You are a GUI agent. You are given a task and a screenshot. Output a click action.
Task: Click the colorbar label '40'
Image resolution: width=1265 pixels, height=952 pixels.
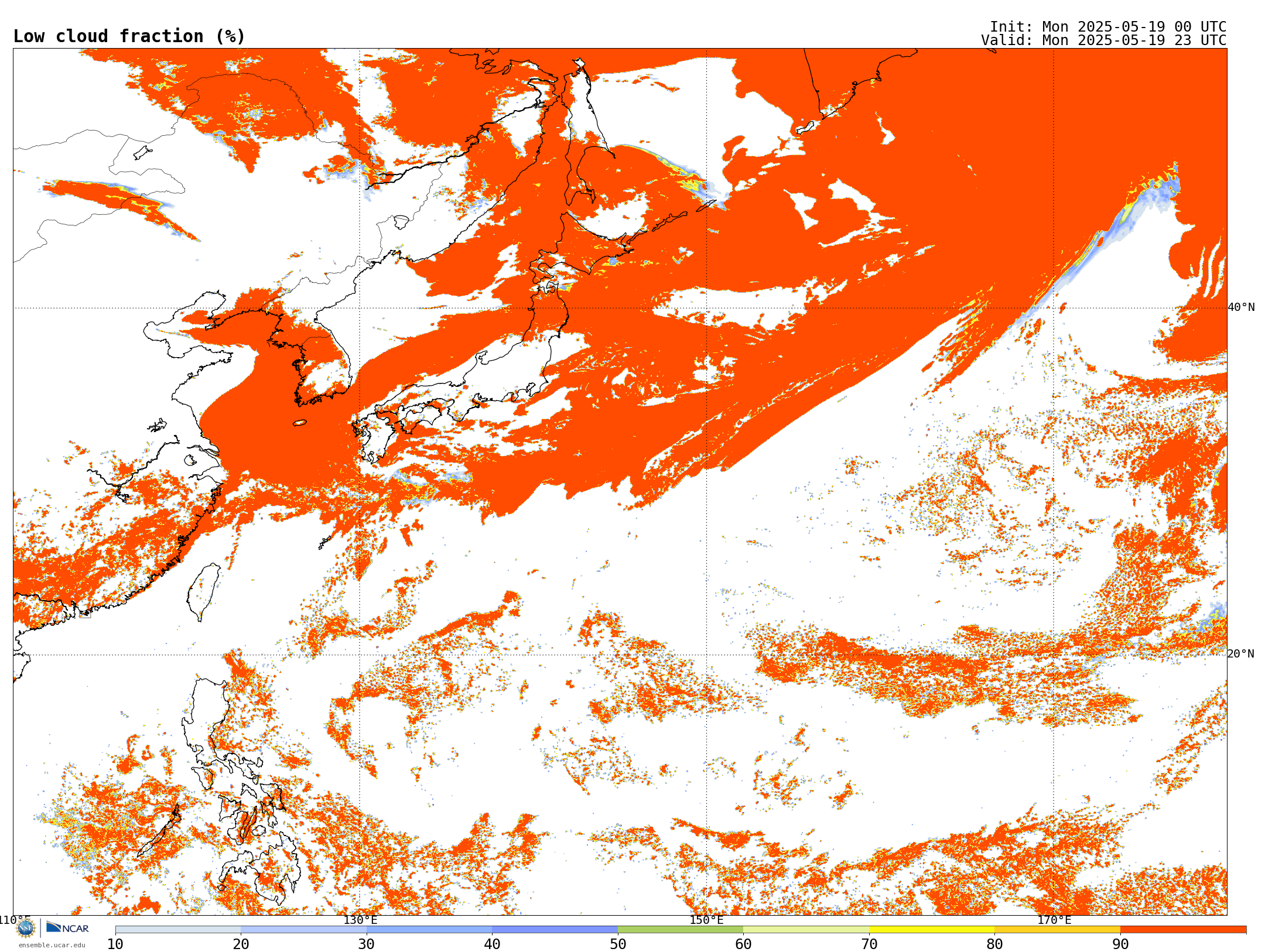(x=492, y=944)
